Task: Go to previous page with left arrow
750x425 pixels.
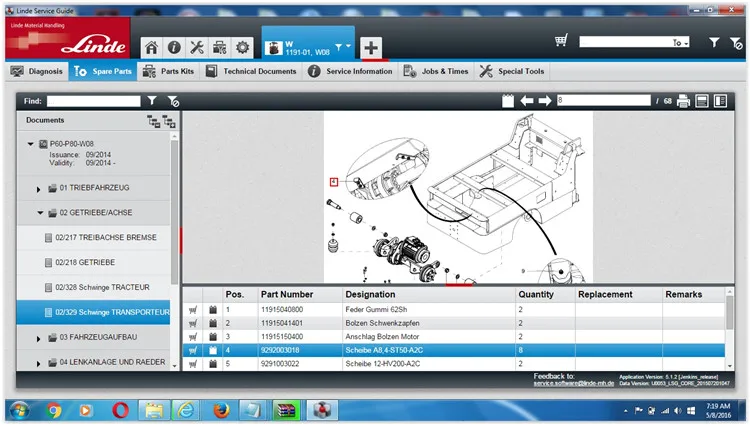Action: click(527, 101)
